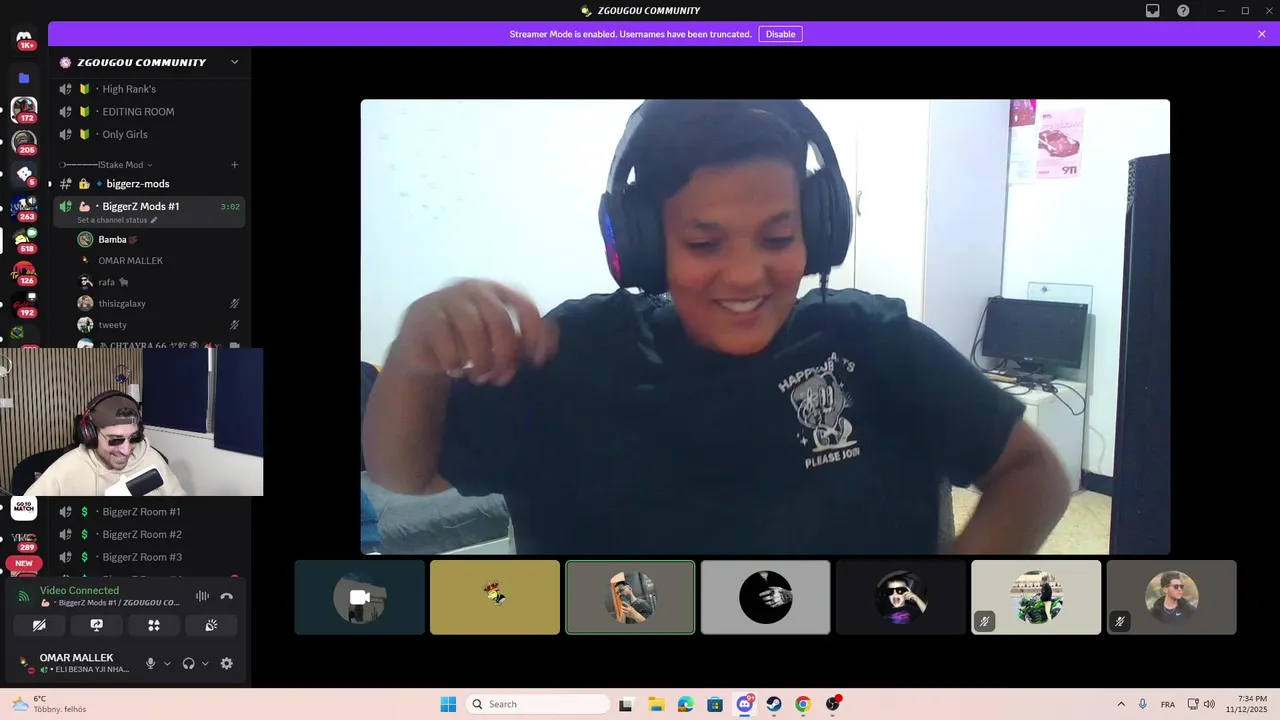Open Steam from the taskbar

coord(774,704)
